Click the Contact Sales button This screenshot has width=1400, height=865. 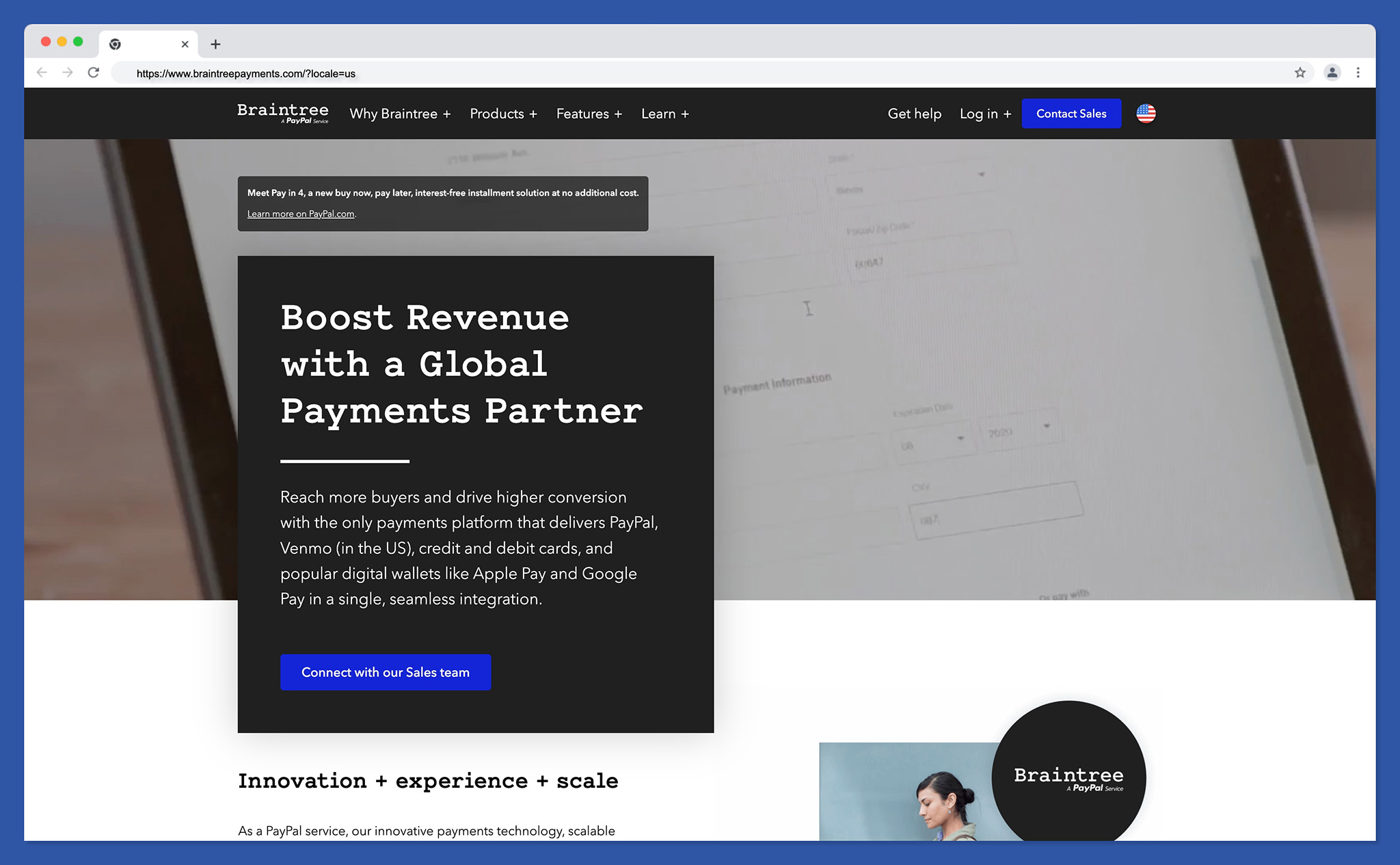pos(1071,114)
